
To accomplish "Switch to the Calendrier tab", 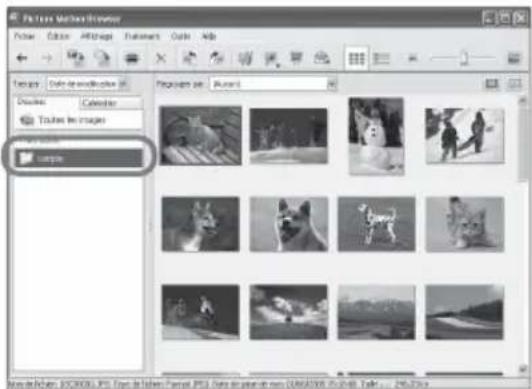I will click(x=111, y=103).
